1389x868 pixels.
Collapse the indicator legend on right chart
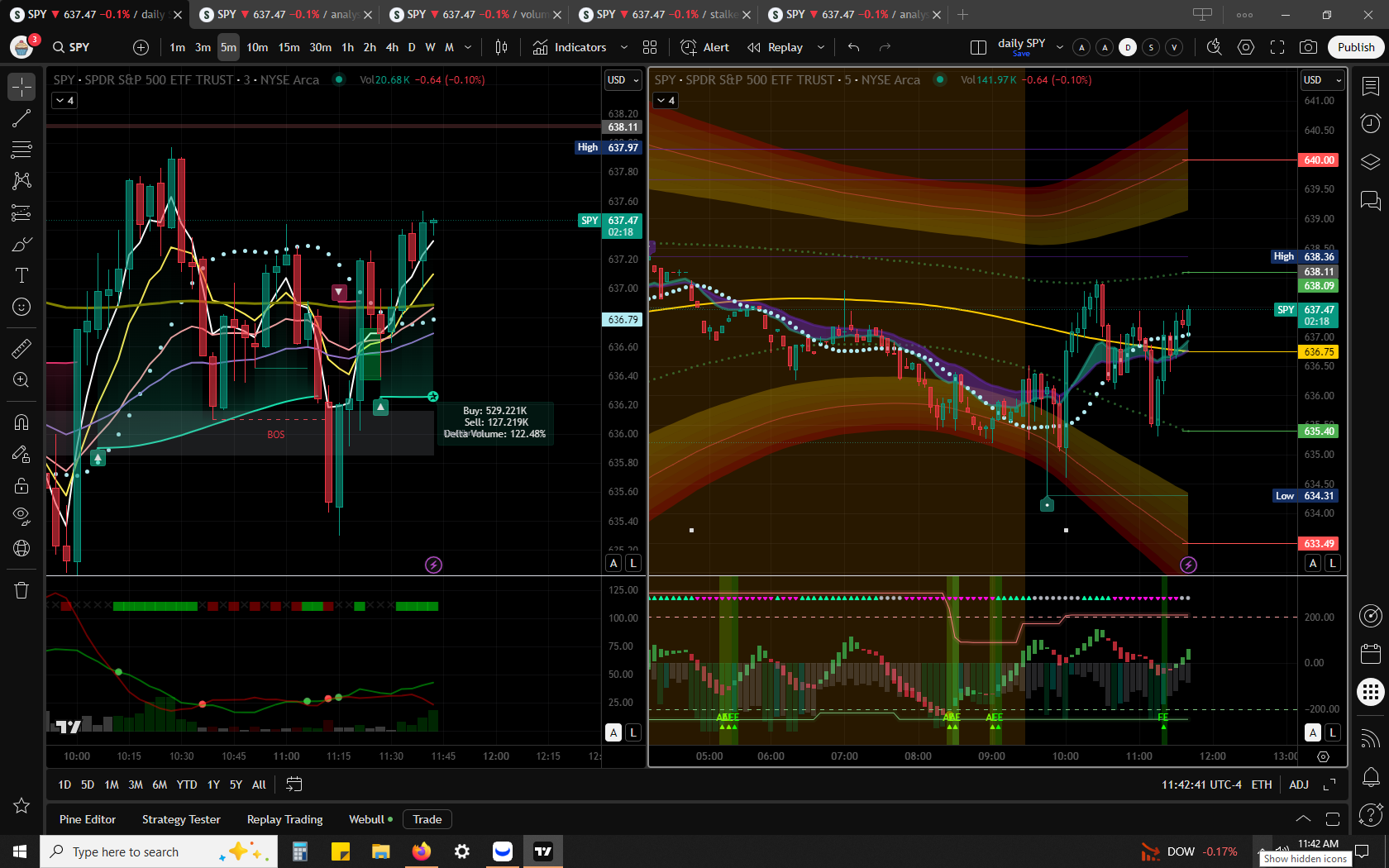pyautogui.click(x=666, y=100)
